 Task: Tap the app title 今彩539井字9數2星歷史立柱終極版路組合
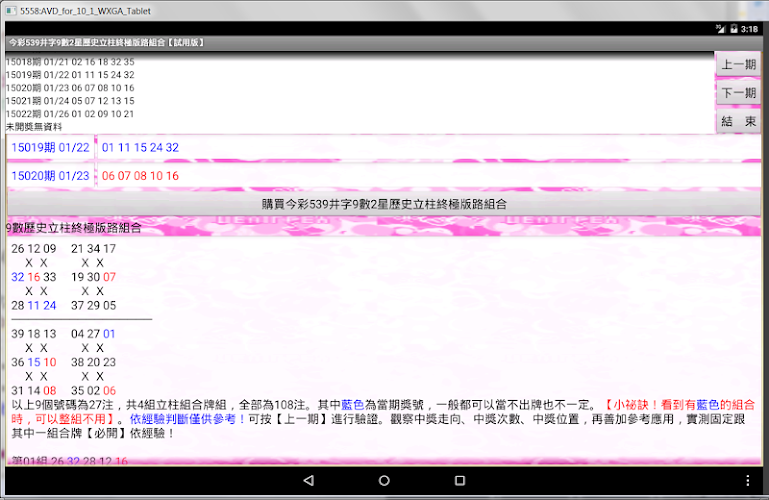106,43
